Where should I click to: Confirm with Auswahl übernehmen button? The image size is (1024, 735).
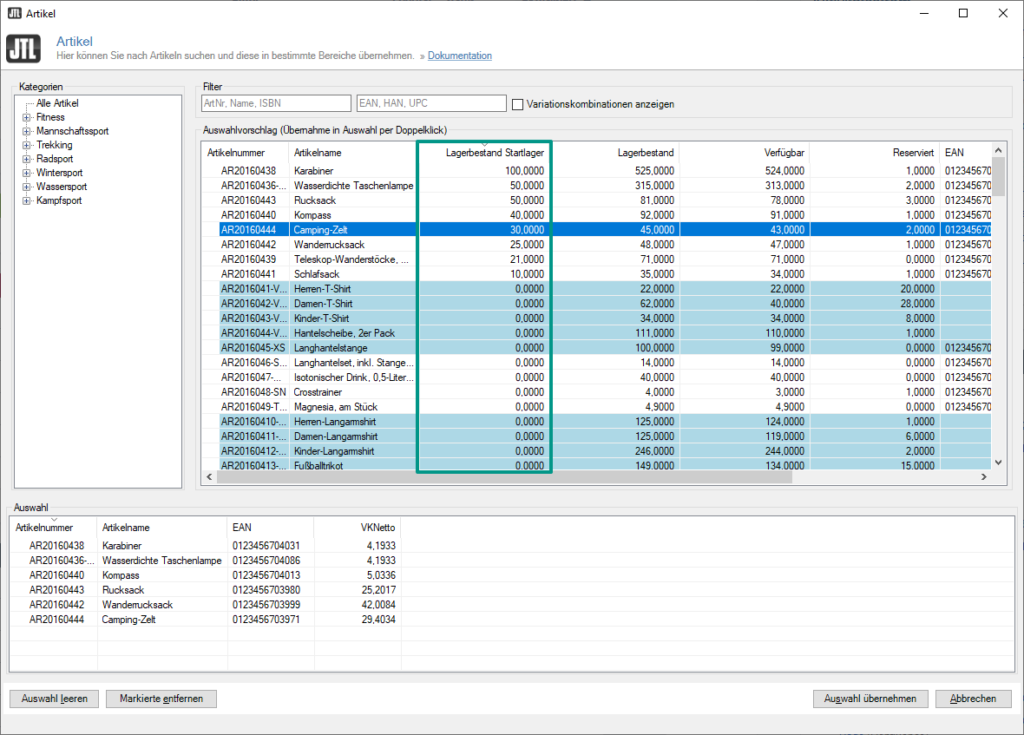click(x=871, y=699)
